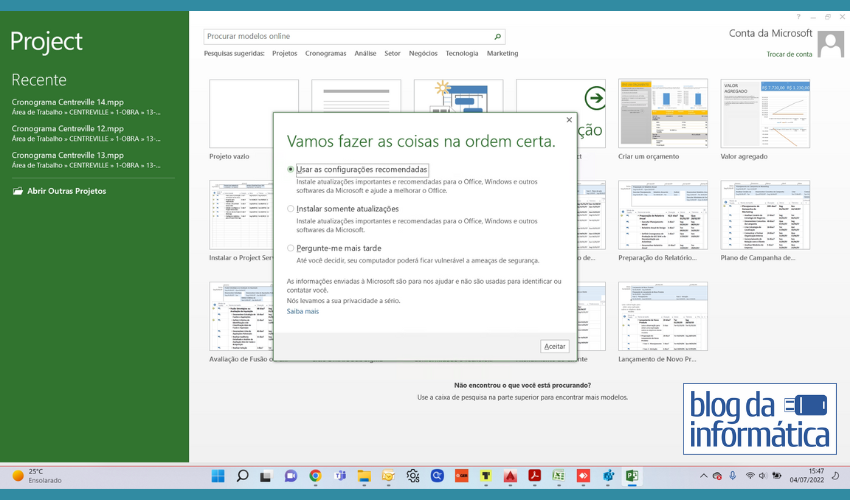Viewport: 850px width, 500px height.
Task: Select Lançamento de Novo Pr... template thumbnail
Action: pos(663,316)
